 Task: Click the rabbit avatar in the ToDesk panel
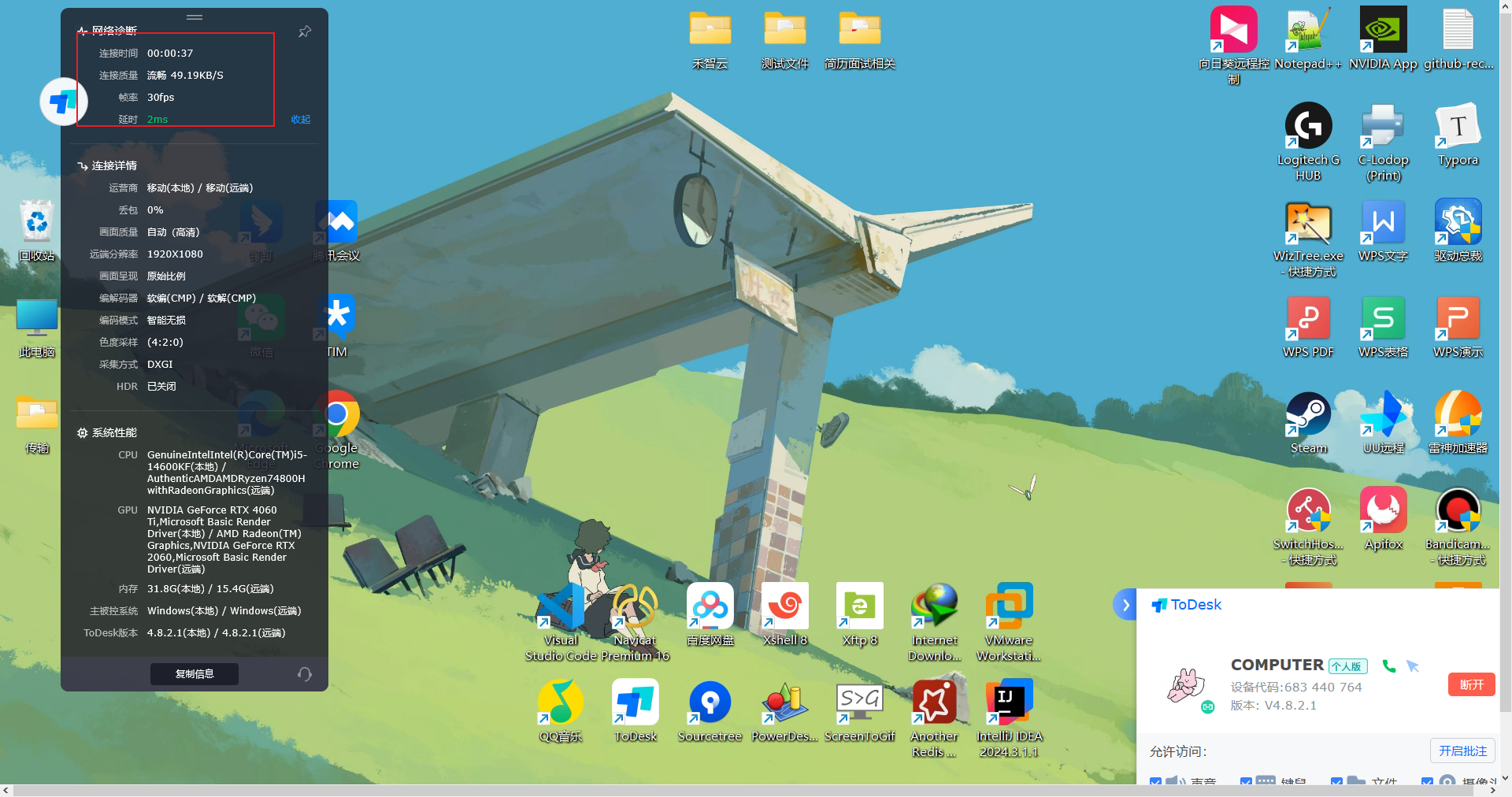pyautogui.click(x=1186, y=685)
